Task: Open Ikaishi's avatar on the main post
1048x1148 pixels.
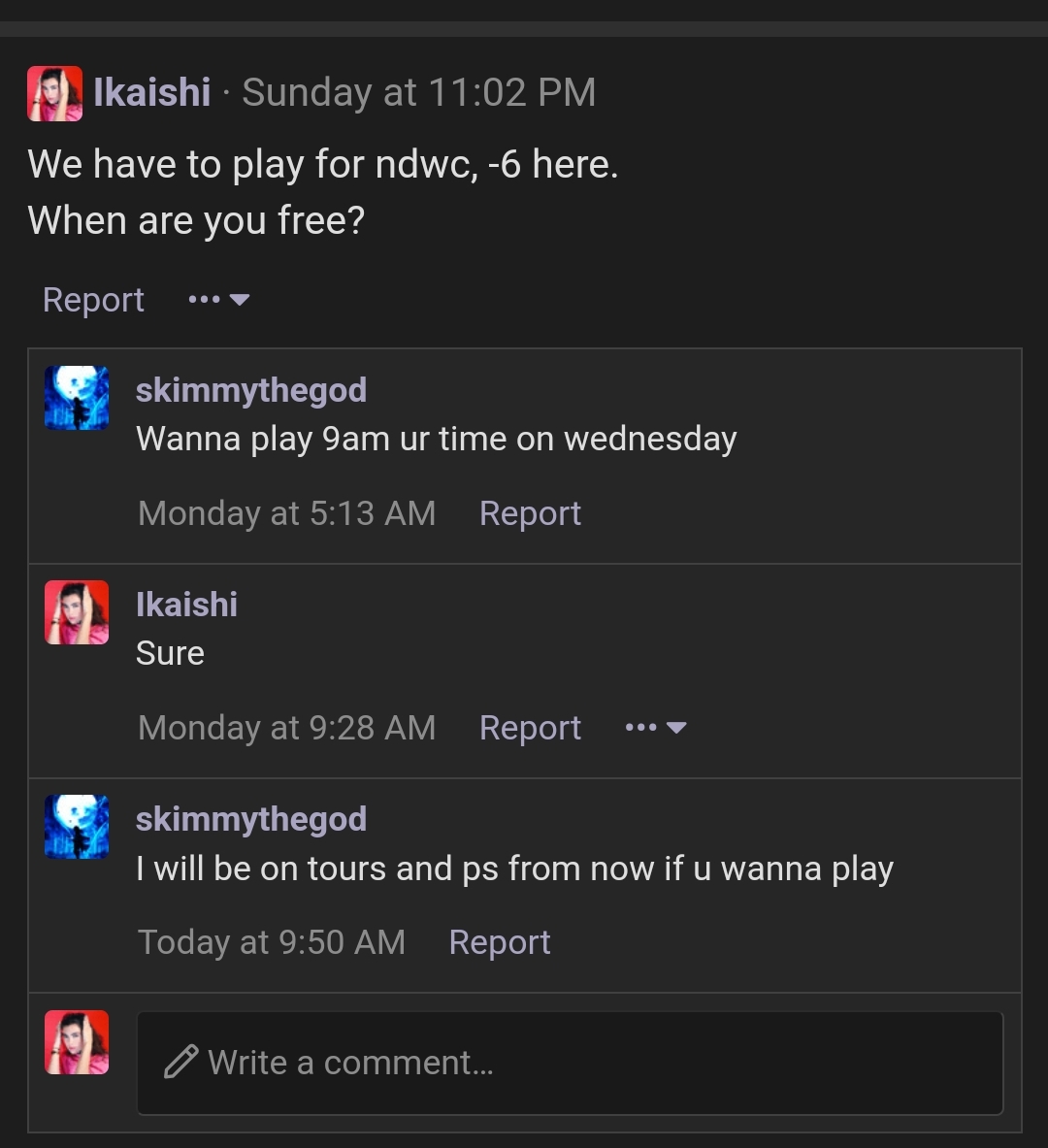Action: [x=55, y=94]
